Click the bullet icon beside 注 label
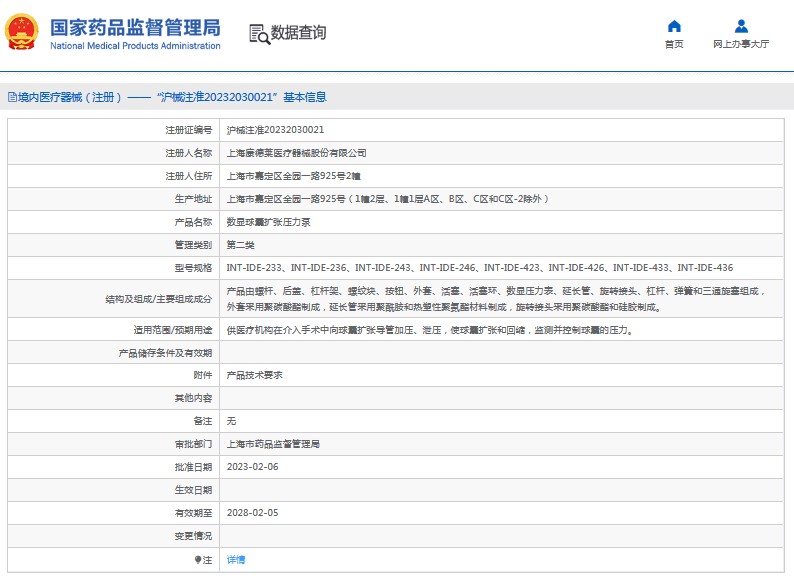This screenshot has height=580, width=794. click(x=198, y=560)
